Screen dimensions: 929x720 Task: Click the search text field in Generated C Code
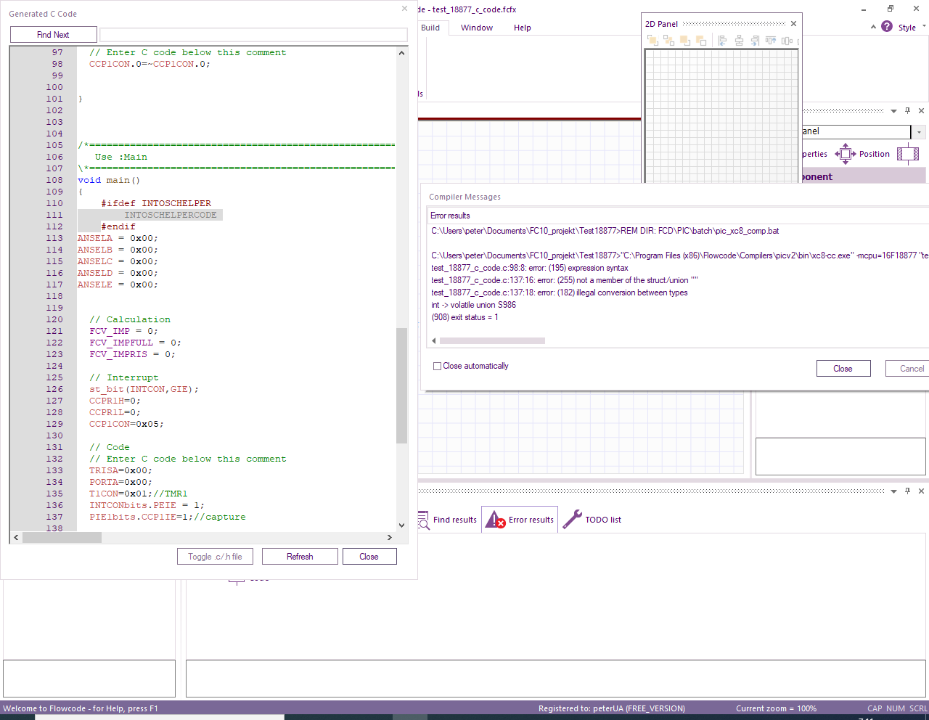(254, 34)
